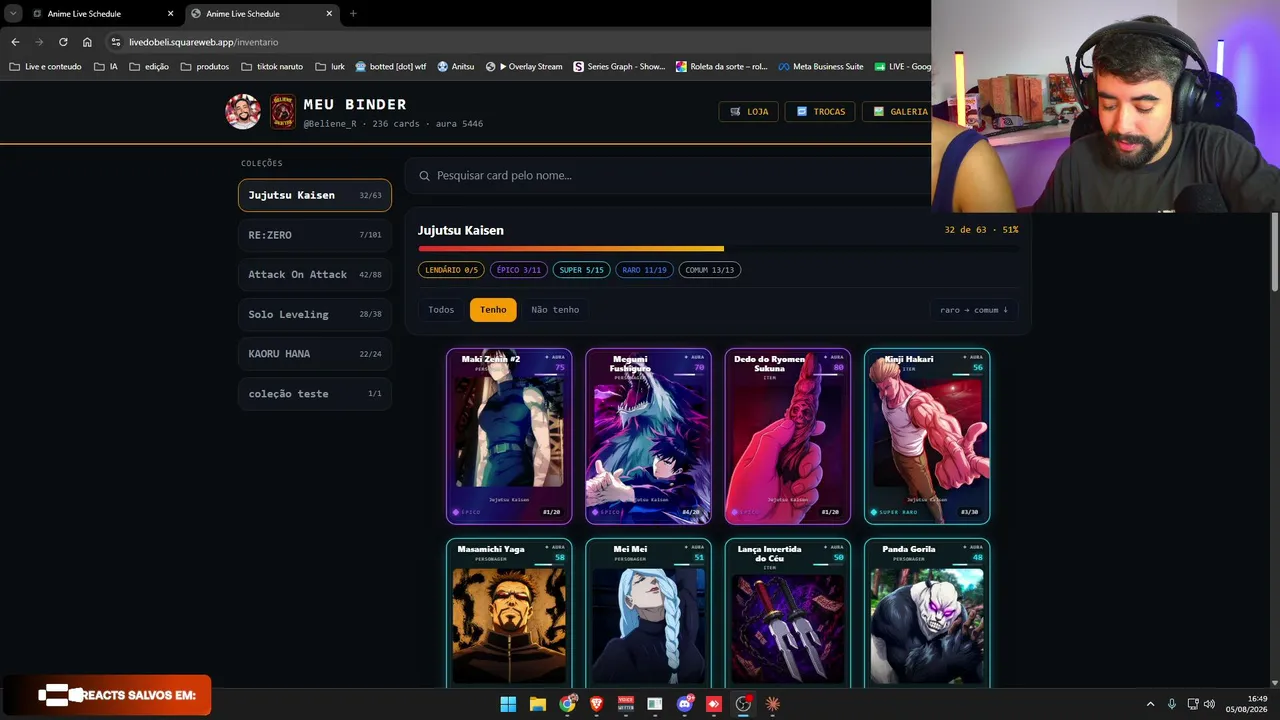The width and height of the screenshot is (1280, 720).
Task: Open Brave browser from the taskbar
Action: coord(597,704)
